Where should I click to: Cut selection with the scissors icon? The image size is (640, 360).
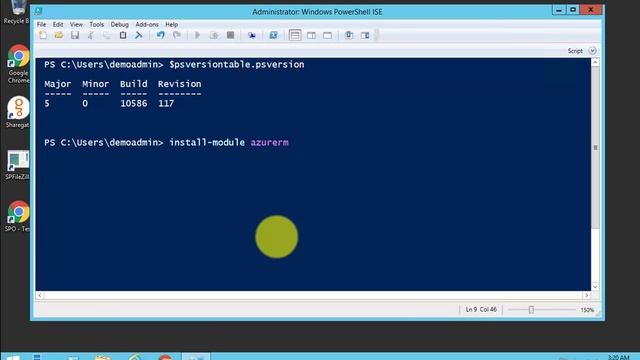pyautogui.click(x=91, y=36)
